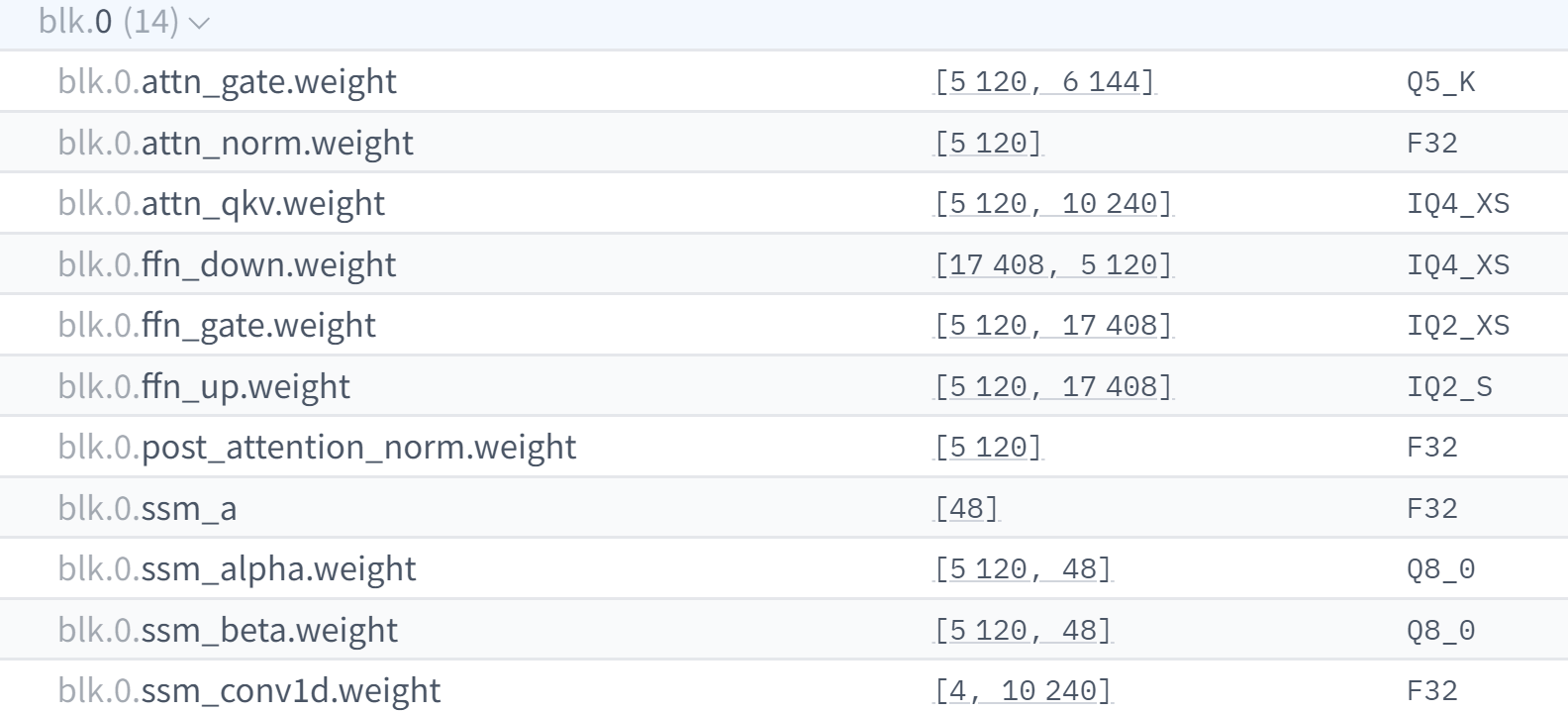Open blk.0.ssm_conv1d.weight tensor entry
Screen dimensions: 1568x713
[784, 688]
